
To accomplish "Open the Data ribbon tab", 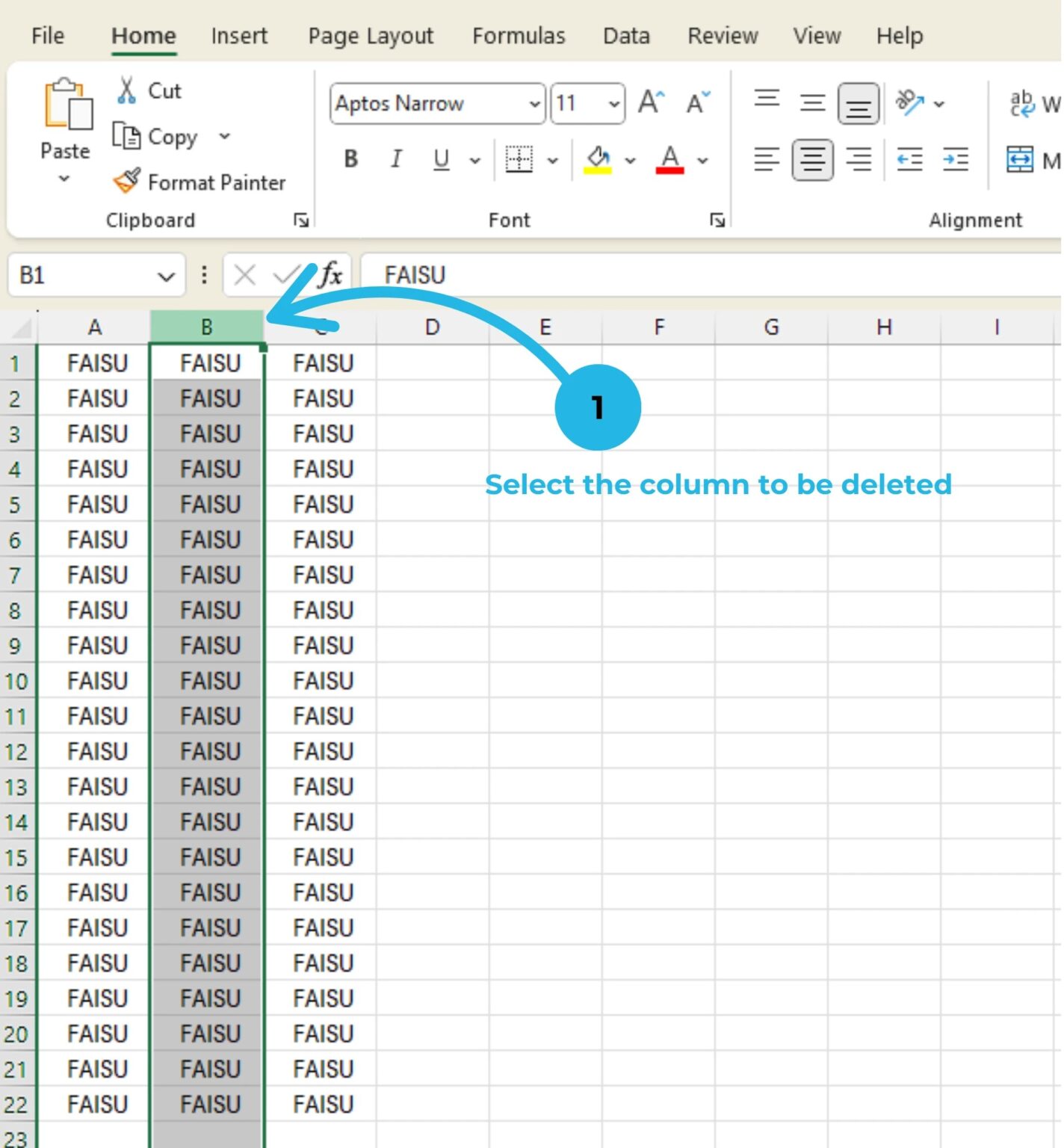I will (x=626, y=35).
